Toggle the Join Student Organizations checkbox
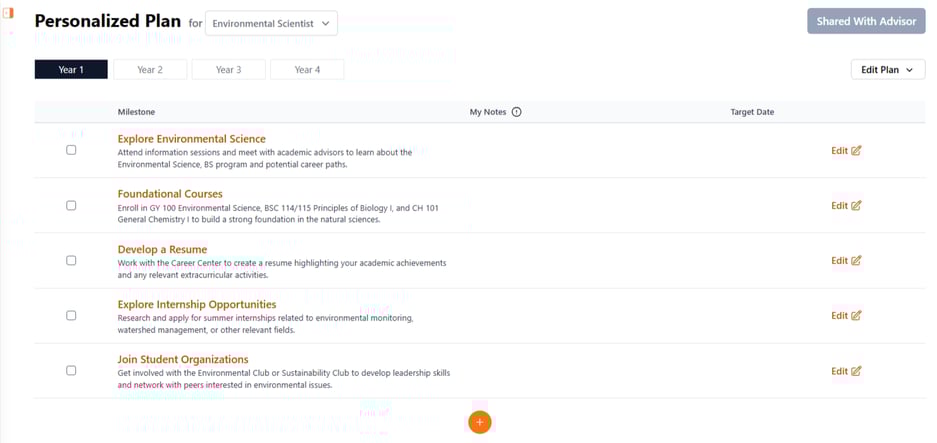This screenshot has width=937, height=443. tap(71, 370)
